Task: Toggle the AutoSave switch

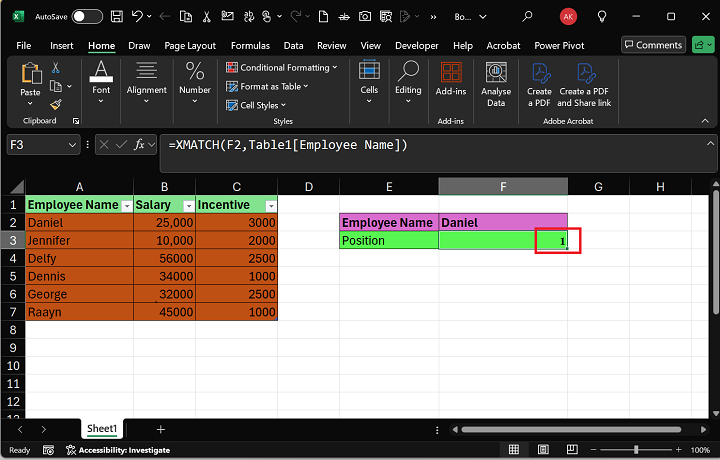Action: 87,17
